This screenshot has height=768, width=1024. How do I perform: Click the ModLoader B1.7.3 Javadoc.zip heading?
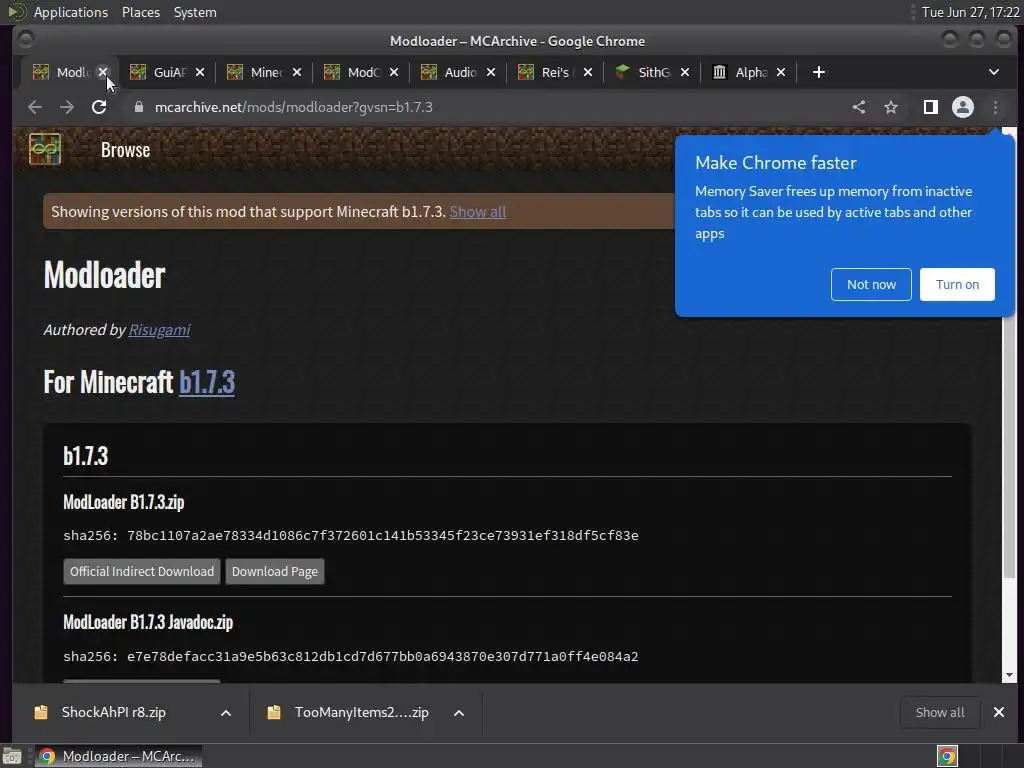pos(148,622)
